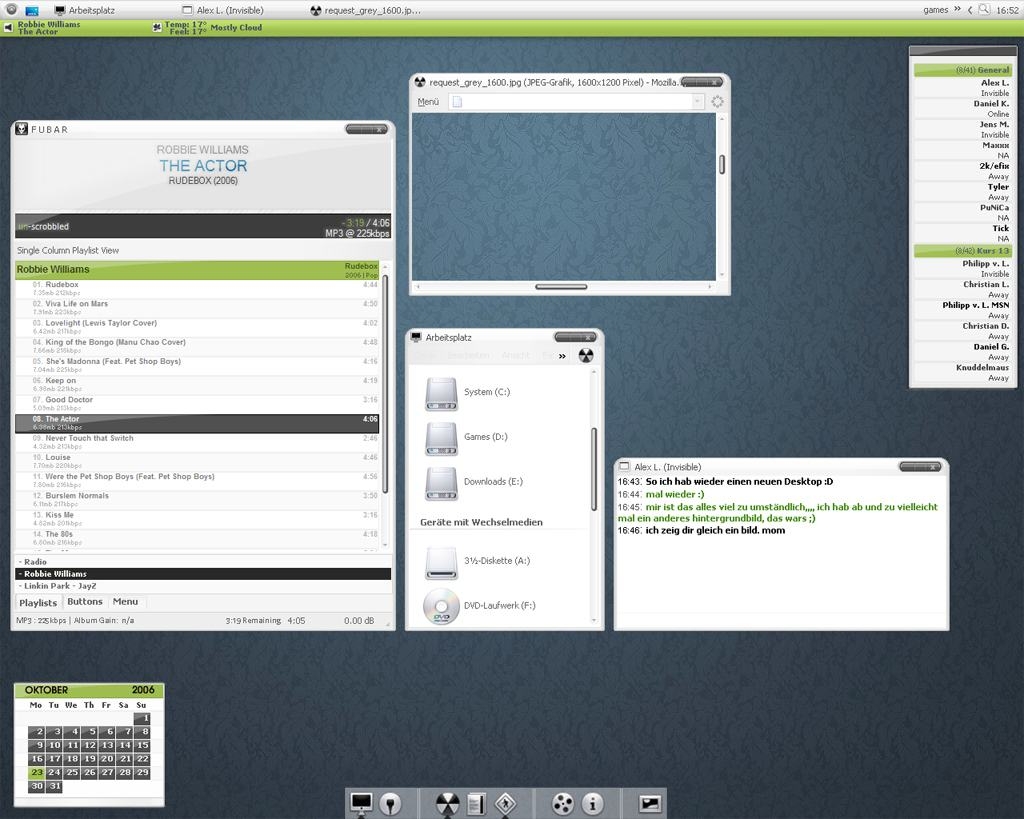Open the Games (D:) drive icon
The height and width of the screenshot is (819, 1024).
click(x=441, y=438)
